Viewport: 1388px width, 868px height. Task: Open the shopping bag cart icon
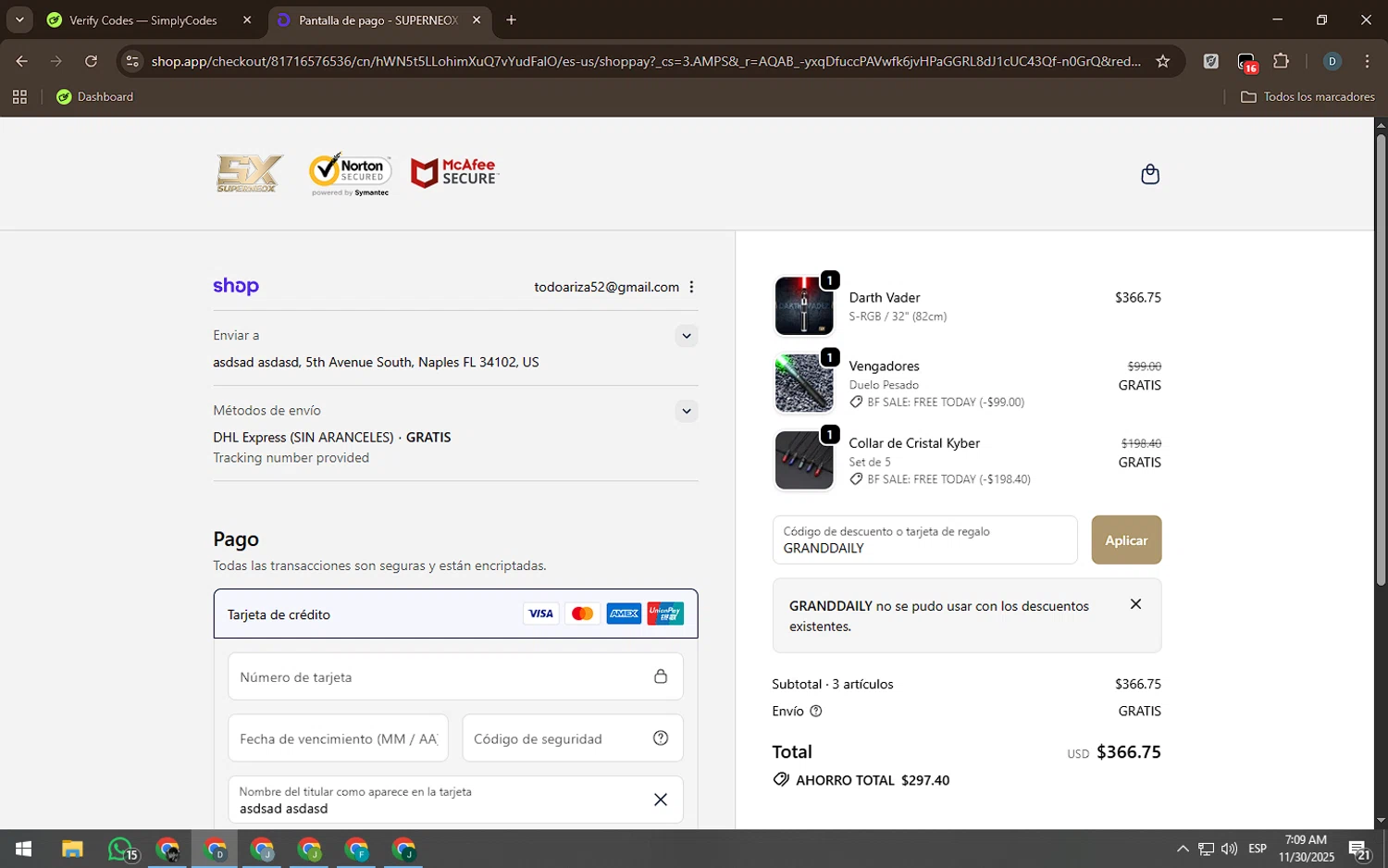point(1150,174)
